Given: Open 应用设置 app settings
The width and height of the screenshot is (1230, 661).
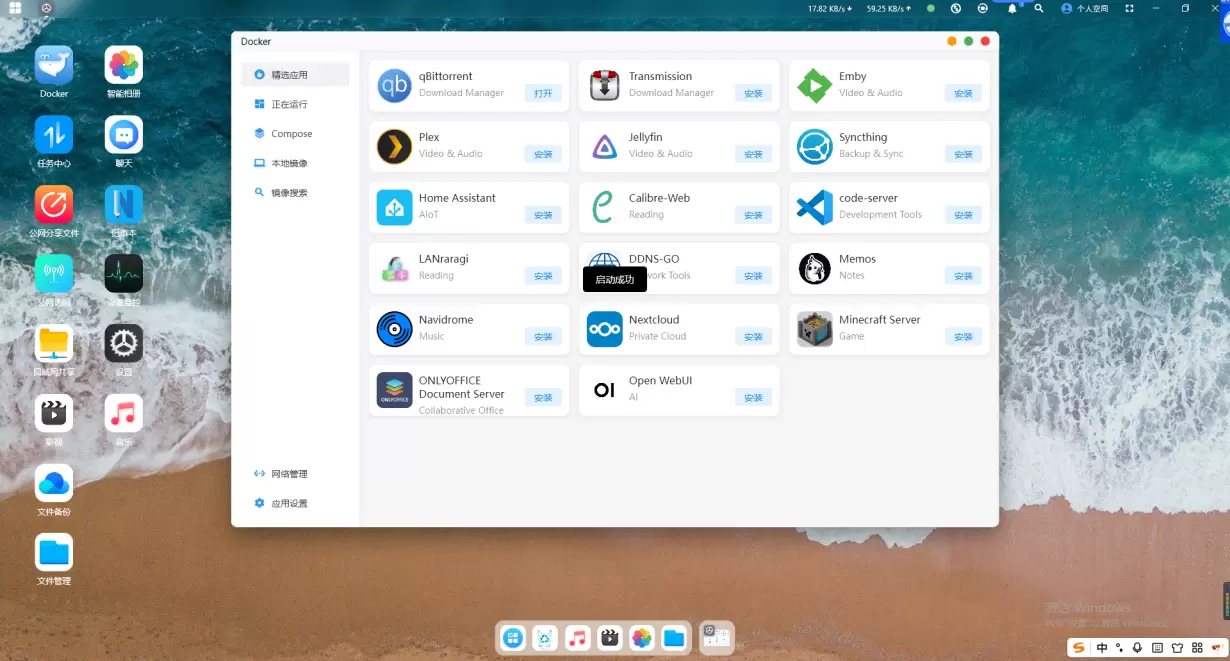Looking at the screenshot, I should (289, 504).
